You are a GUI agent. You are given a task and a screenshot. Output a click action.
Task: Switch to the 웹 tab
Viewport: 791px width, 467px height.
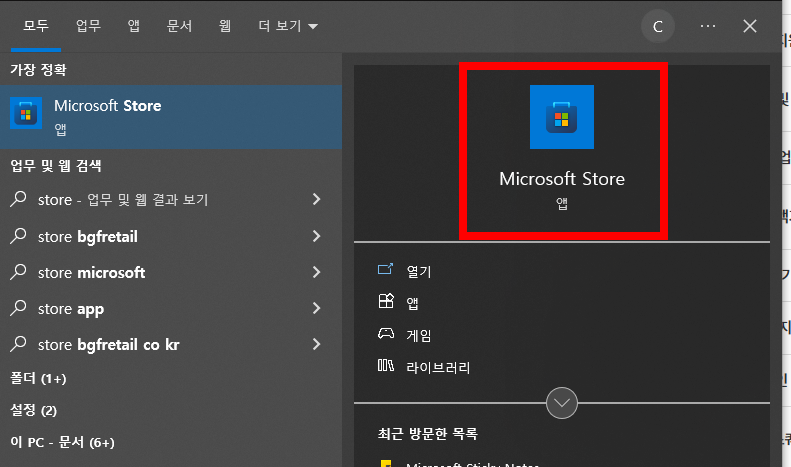coord(225,26)
